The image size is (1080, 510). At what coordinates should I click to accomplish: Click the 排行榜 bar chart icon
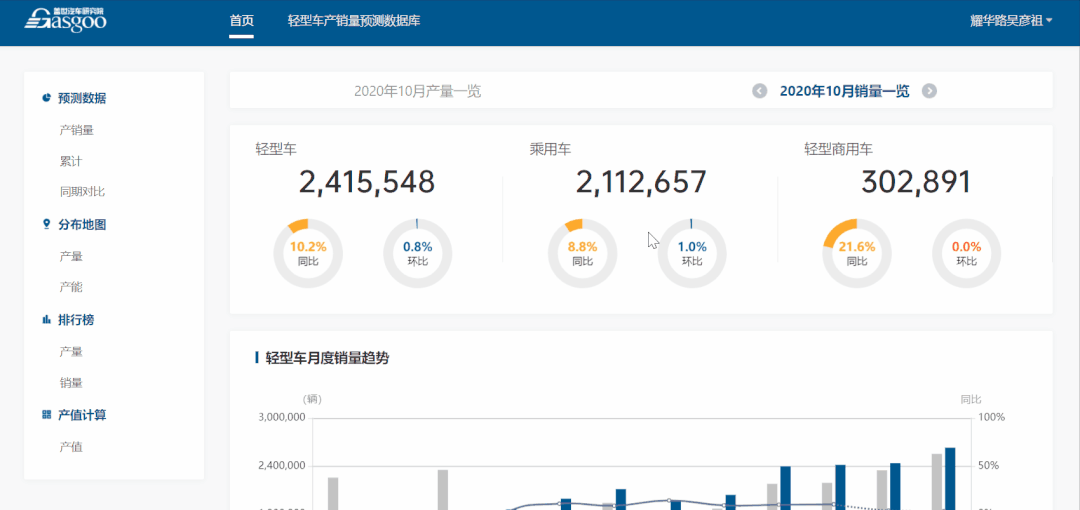[47, 319]
